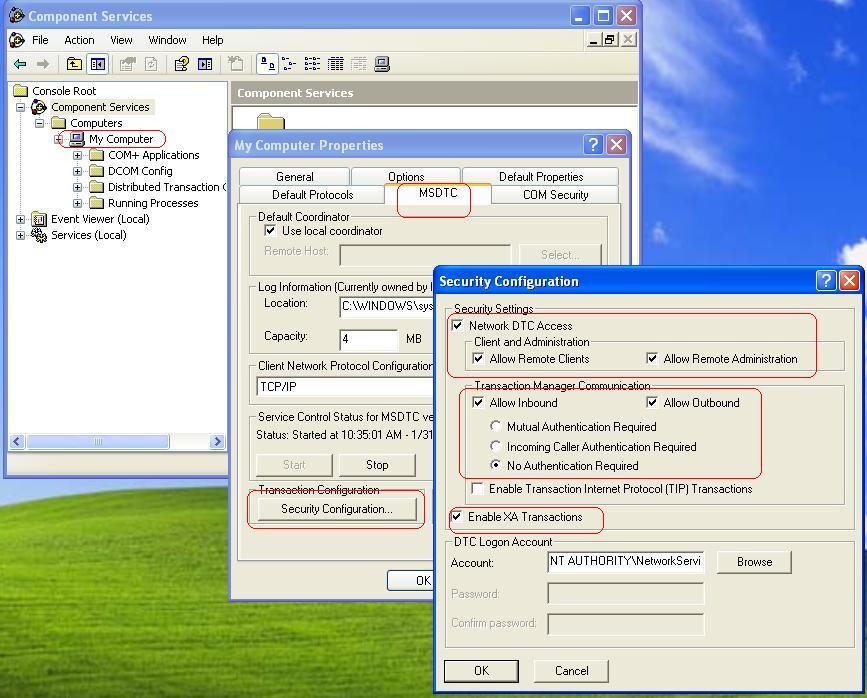Screen dimensions: 867x698
Task: Click the Services (Local) gears icon
Action: [x=39, y=235]
